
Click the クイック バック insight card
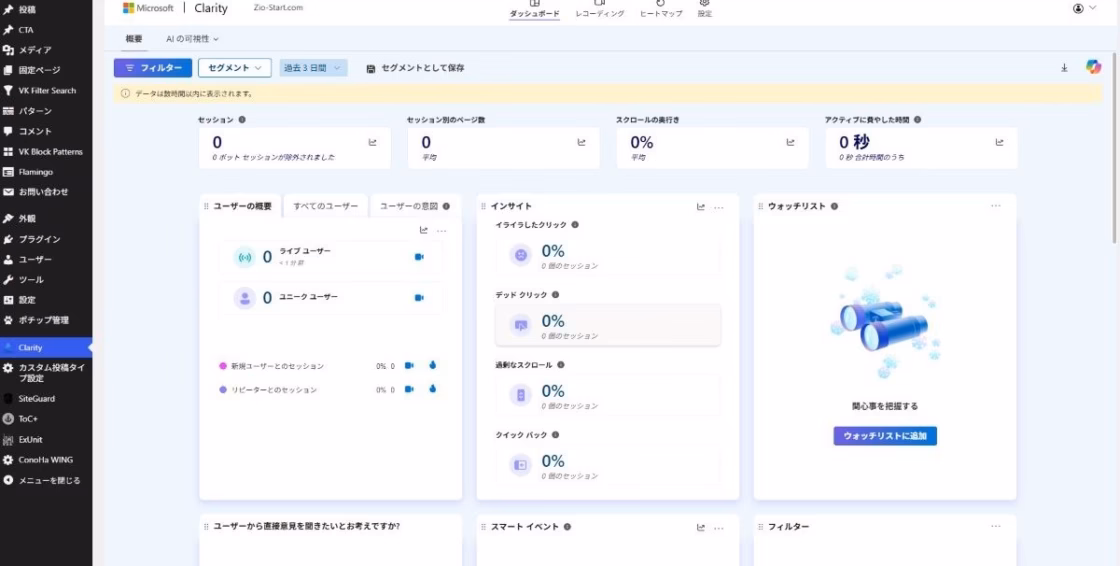tap(608, 465)
